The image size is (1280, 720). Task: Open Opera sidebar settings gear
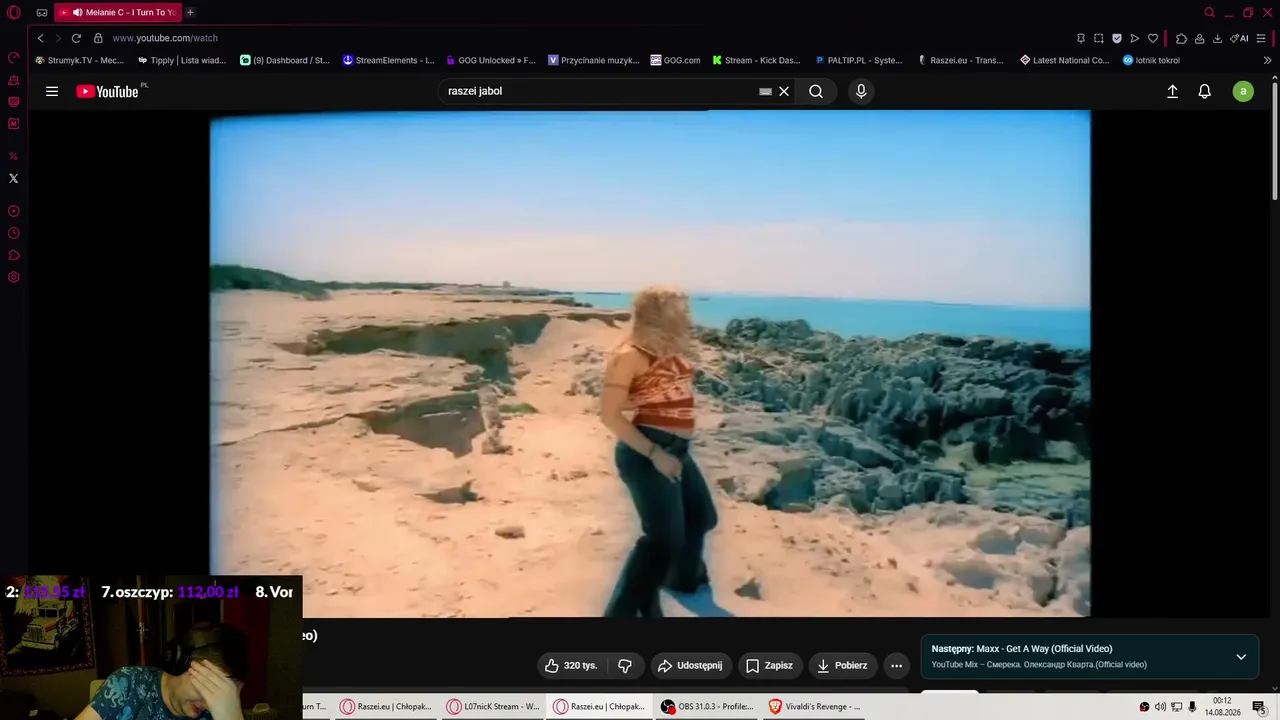[14, 277]
